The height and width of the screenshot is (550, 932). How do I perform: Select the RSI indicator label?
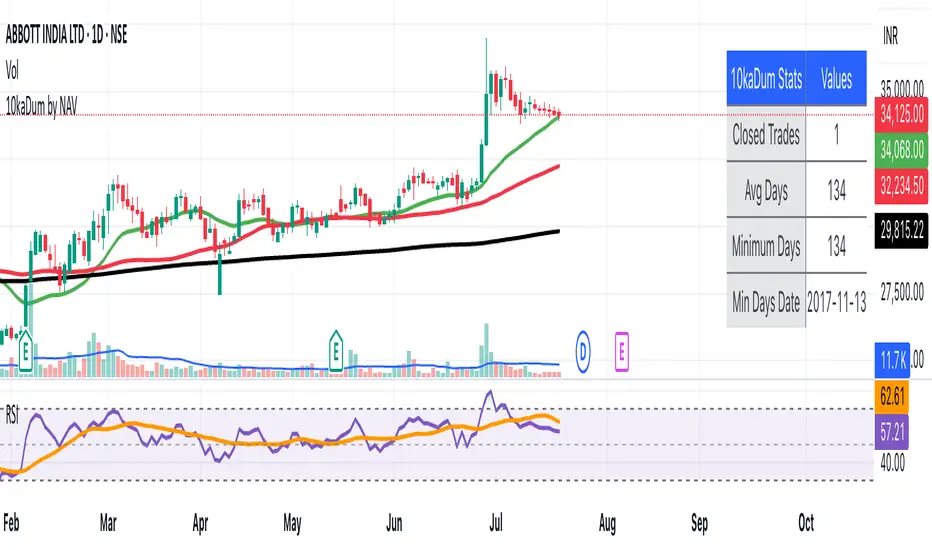pos(12,416)
